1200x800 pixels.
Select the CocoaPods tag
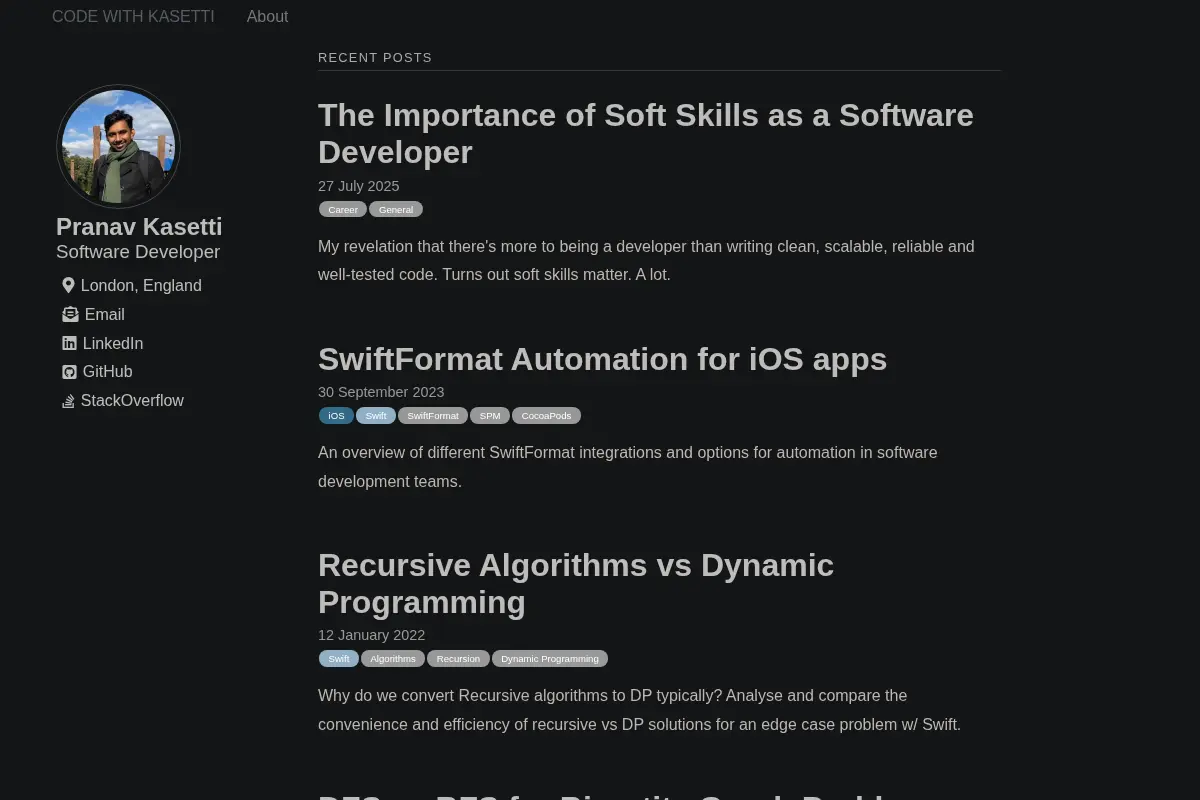click(546, 415)
